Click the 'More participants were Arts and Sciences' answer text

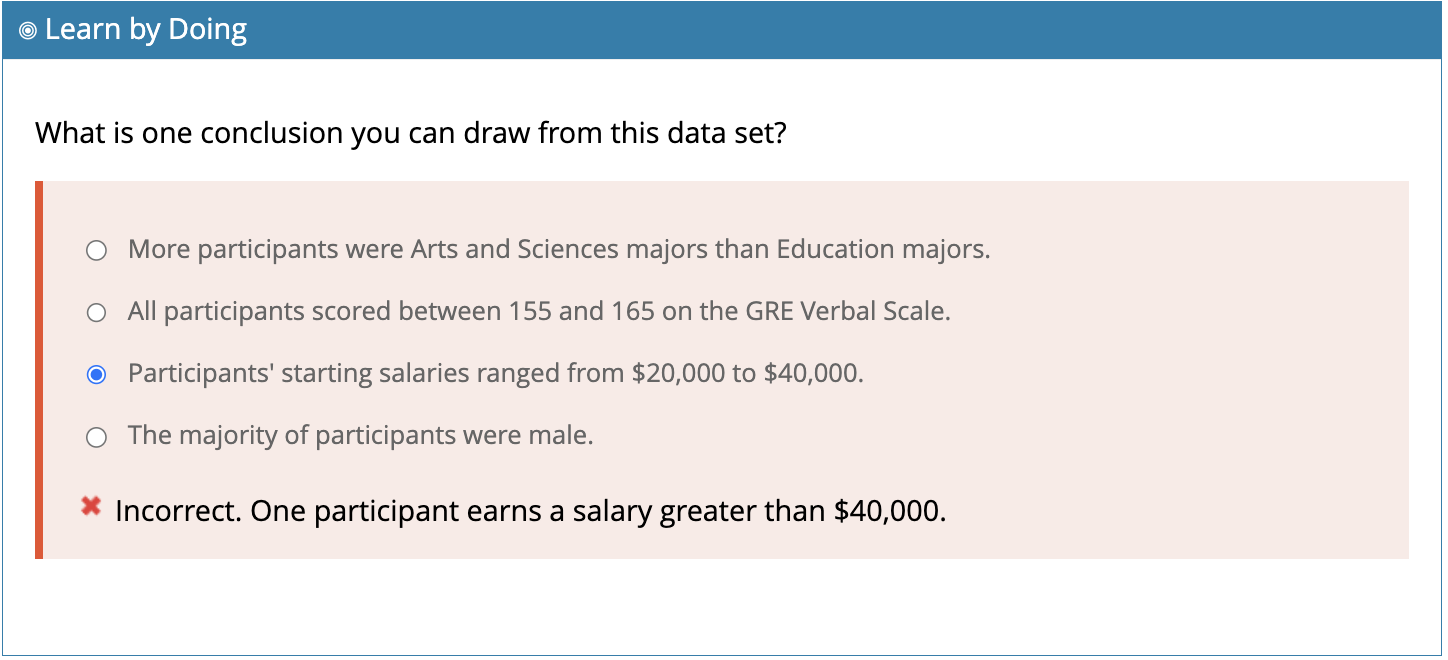[x=559, y=249]
